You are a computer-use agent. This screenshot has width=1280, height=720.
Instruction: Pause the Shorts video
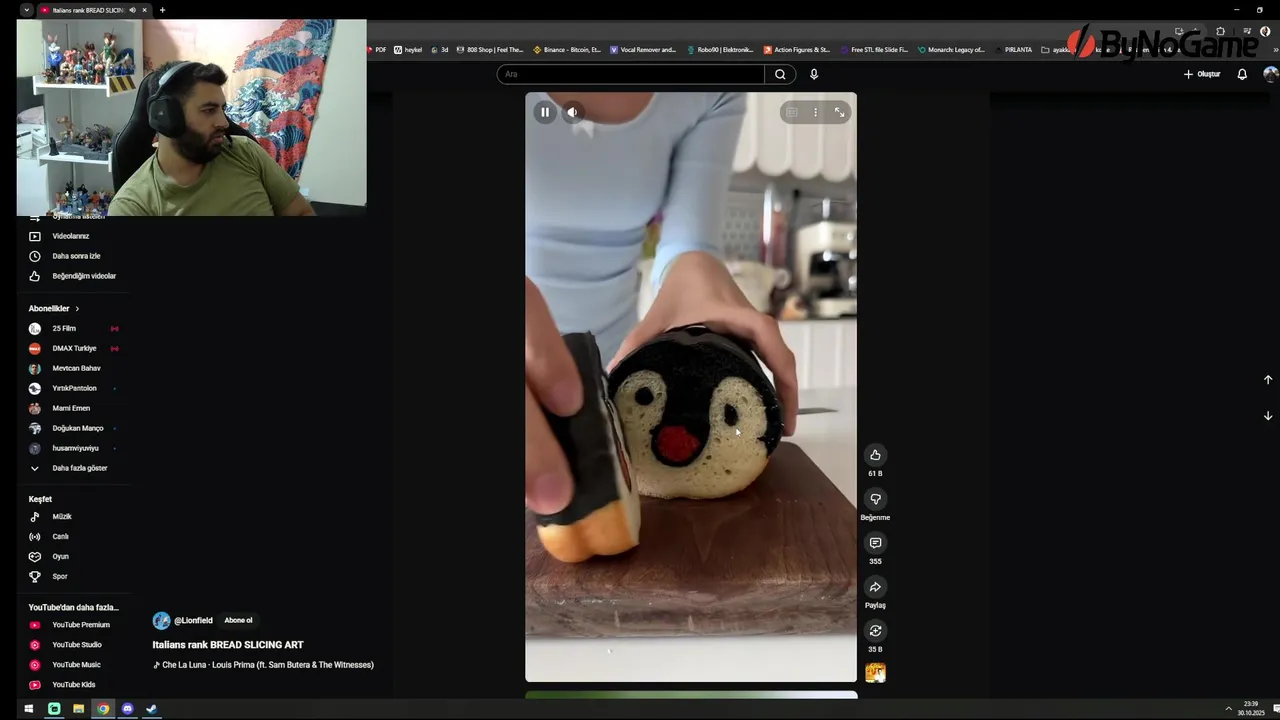(544, 112)
